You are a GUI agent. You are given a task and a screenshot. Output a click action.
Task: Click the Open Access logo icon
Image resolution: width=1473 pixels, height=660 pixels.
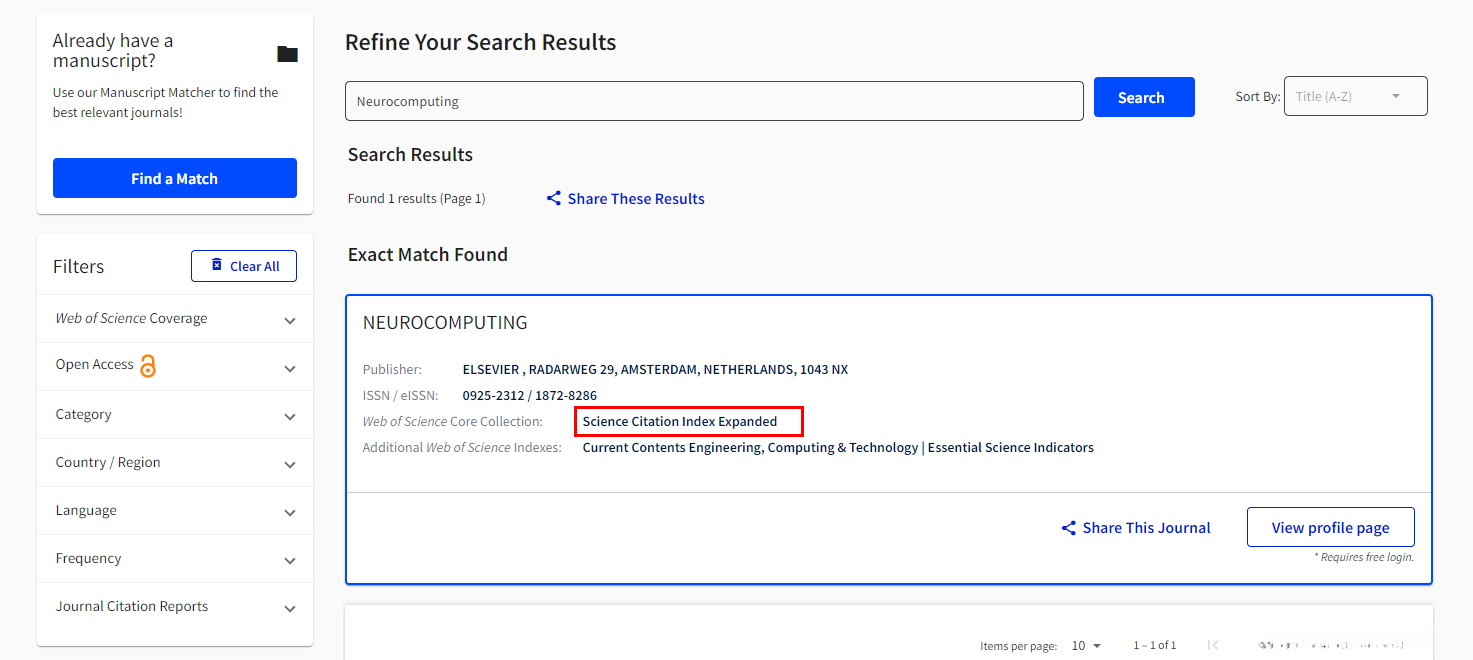click(148, 366)
